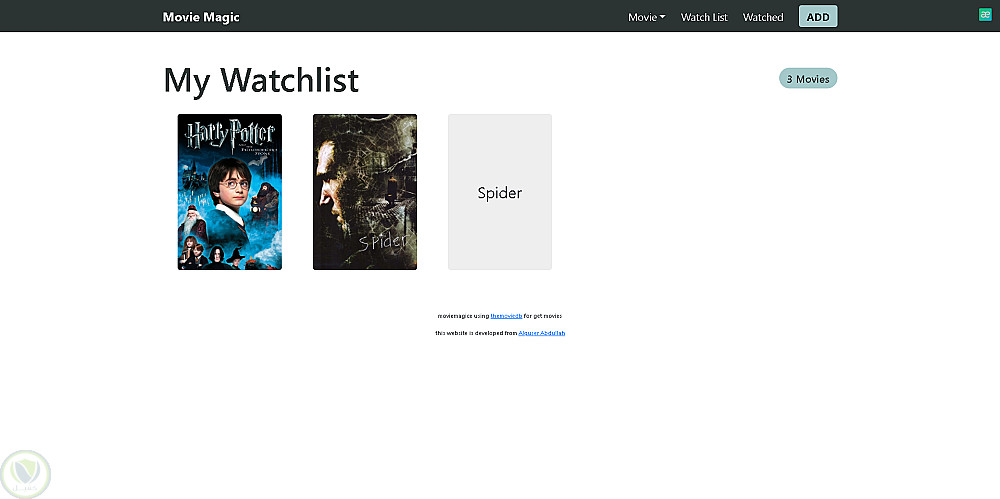The image size is (1000, 499).
Task: Click the 3 Movies count badge
Action: tap(808, 78)
